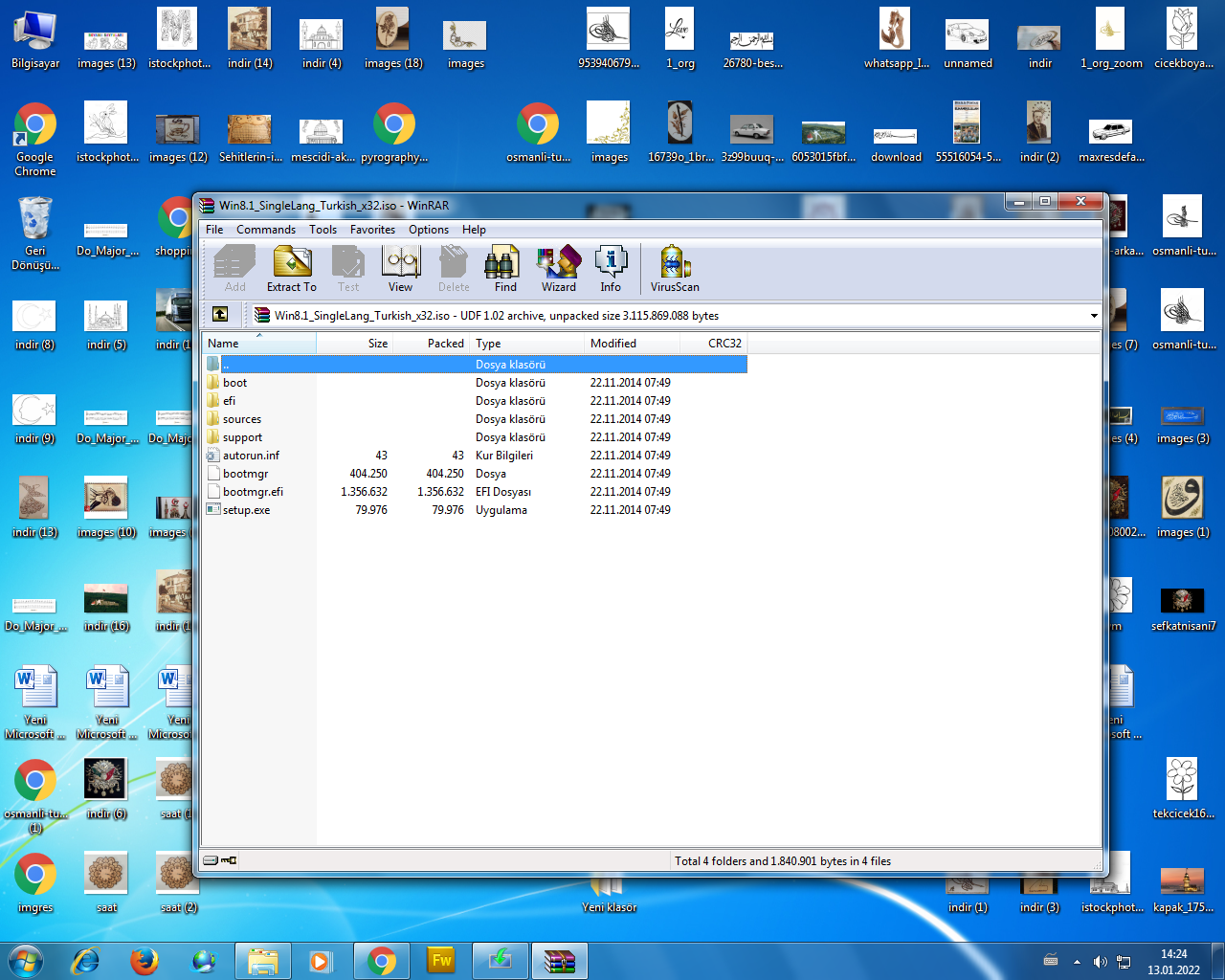1225x980 pixels.
Task: Click the status bar total bytes text
Action: pyautogui.click(x=783, y=861)
